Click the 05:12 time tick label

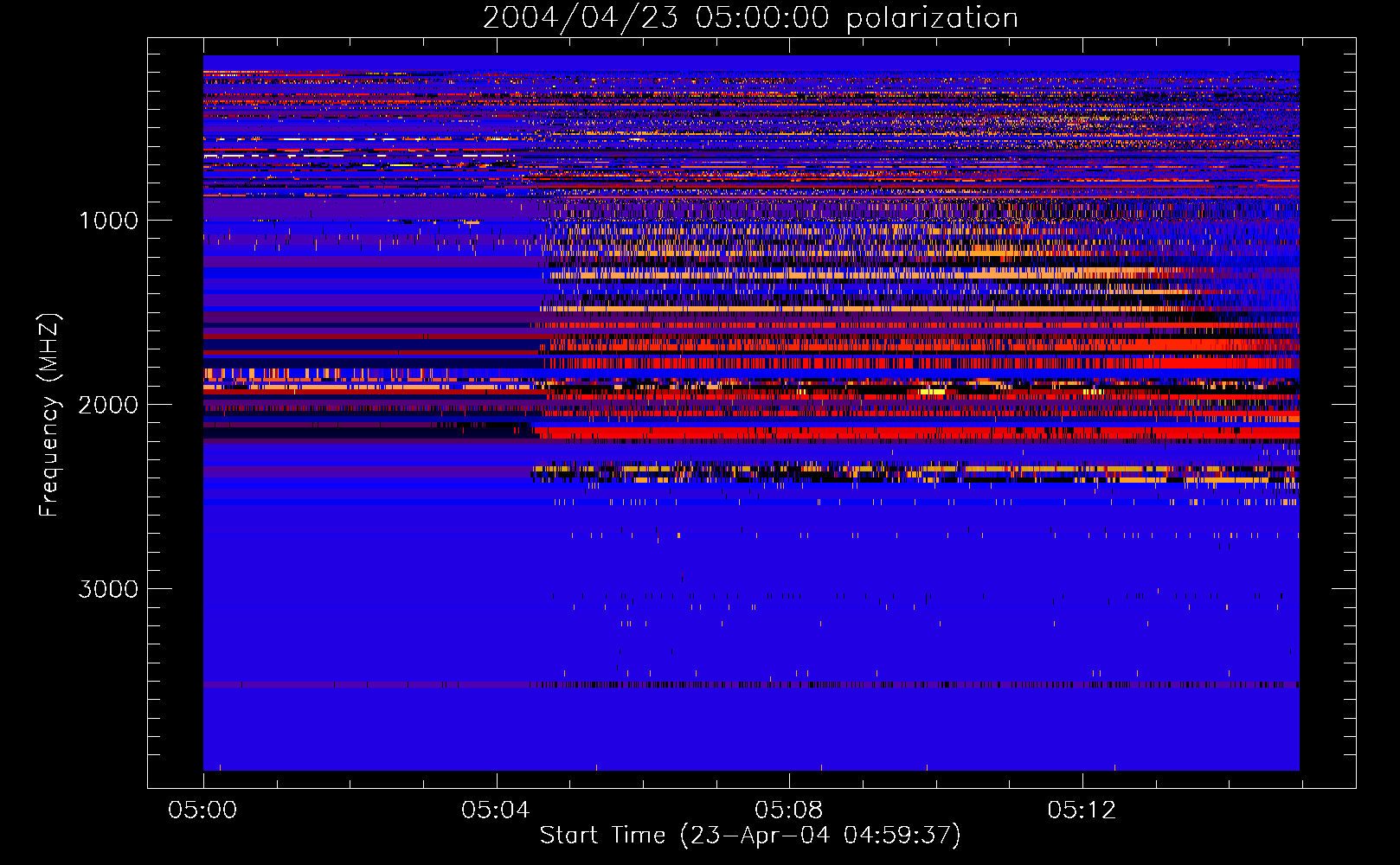point(1082,811)
